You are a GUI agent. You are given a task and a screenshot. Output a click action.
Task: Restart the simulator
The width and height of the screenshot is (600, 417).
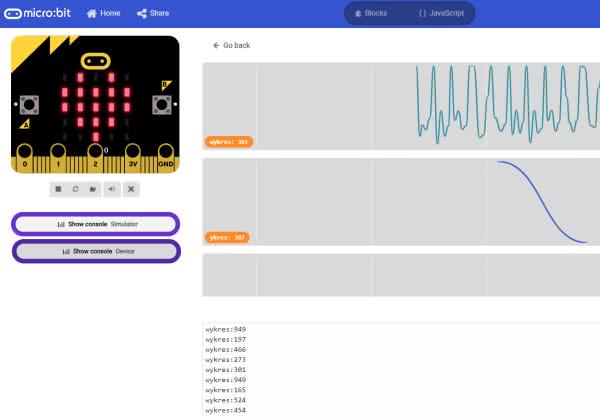coord(76,188)
